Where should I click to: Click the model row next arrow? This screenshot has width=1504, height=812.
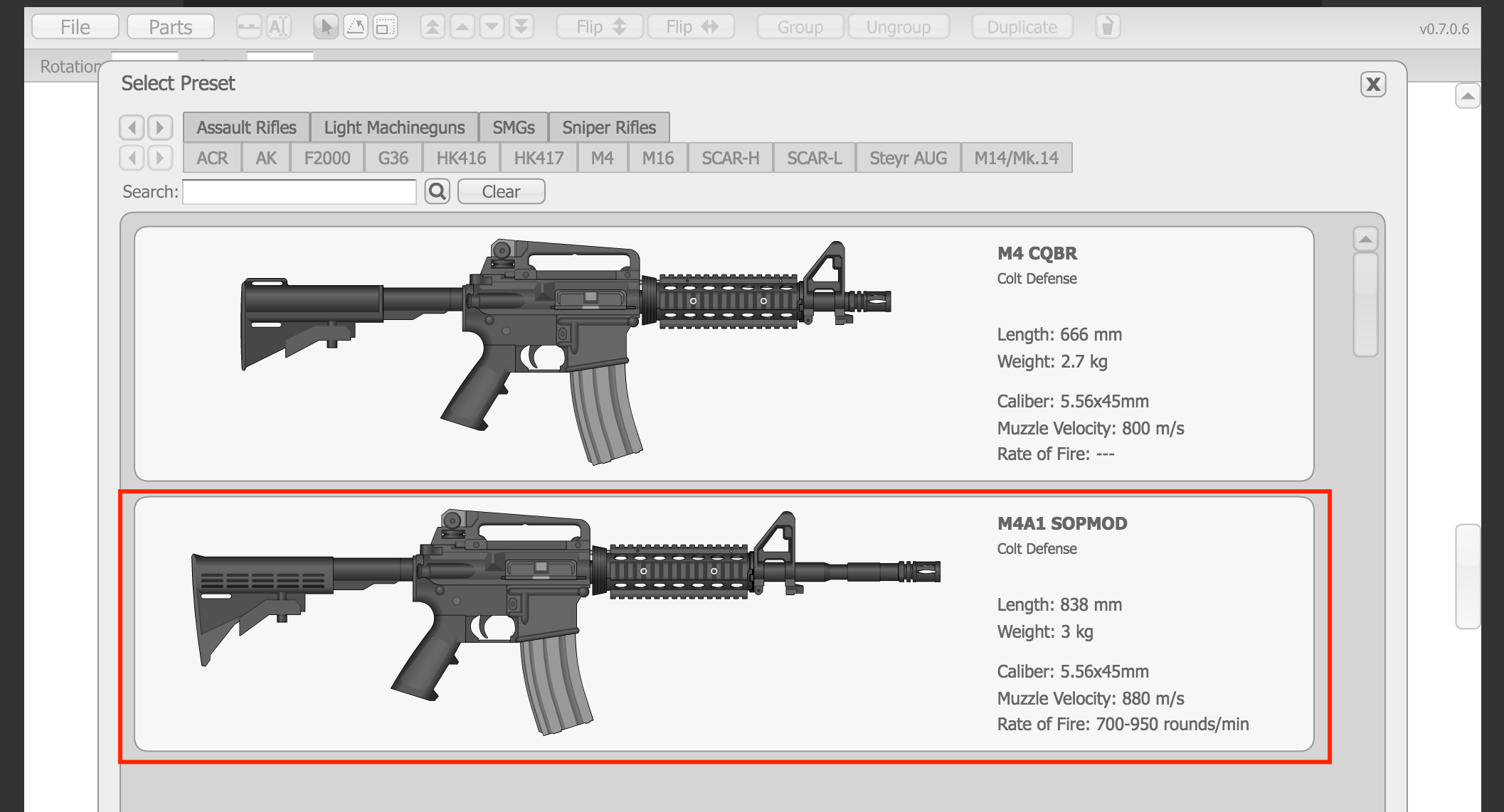(160, 157)
